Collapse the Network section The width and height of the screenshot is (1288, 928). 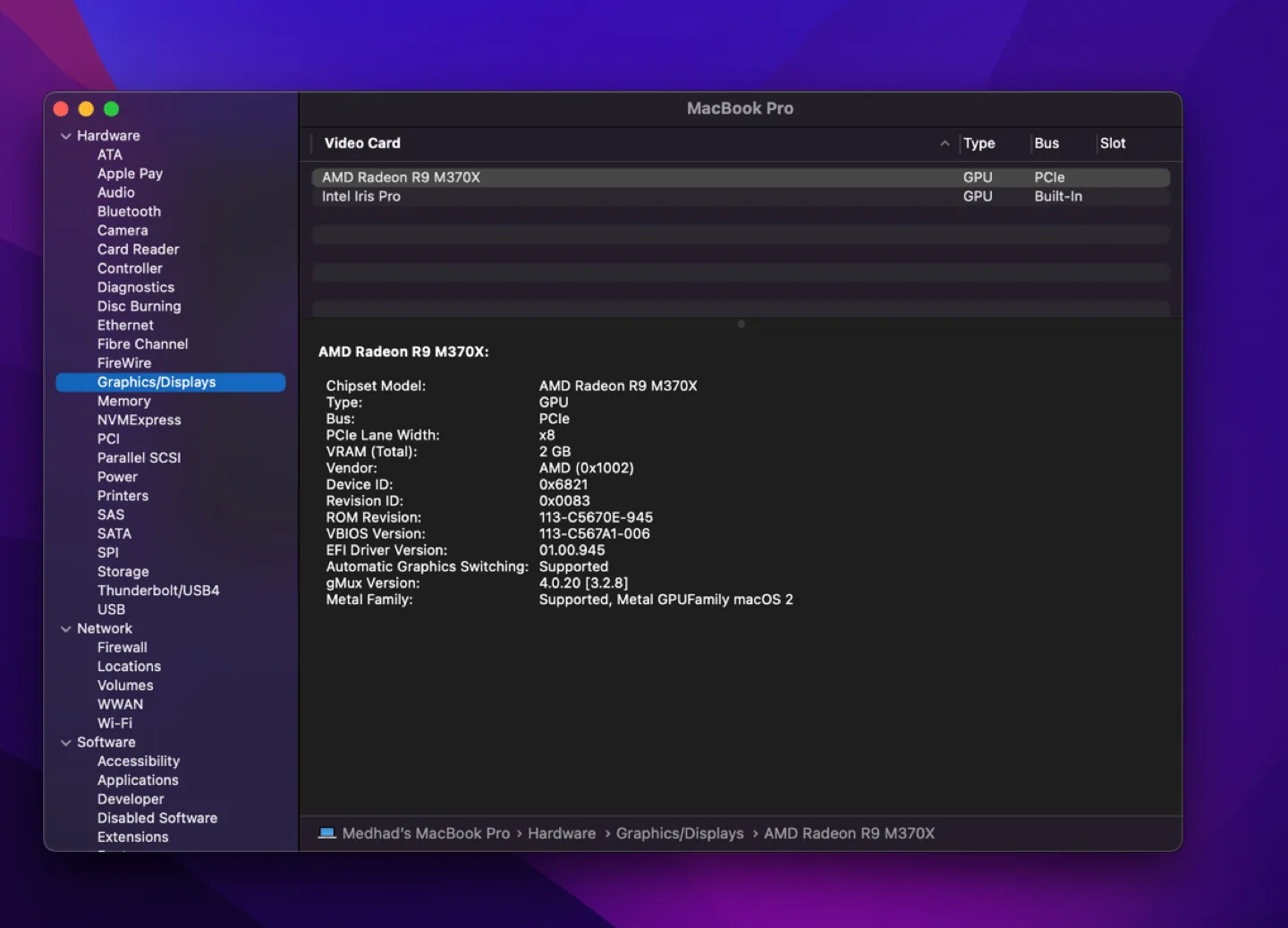66,628
